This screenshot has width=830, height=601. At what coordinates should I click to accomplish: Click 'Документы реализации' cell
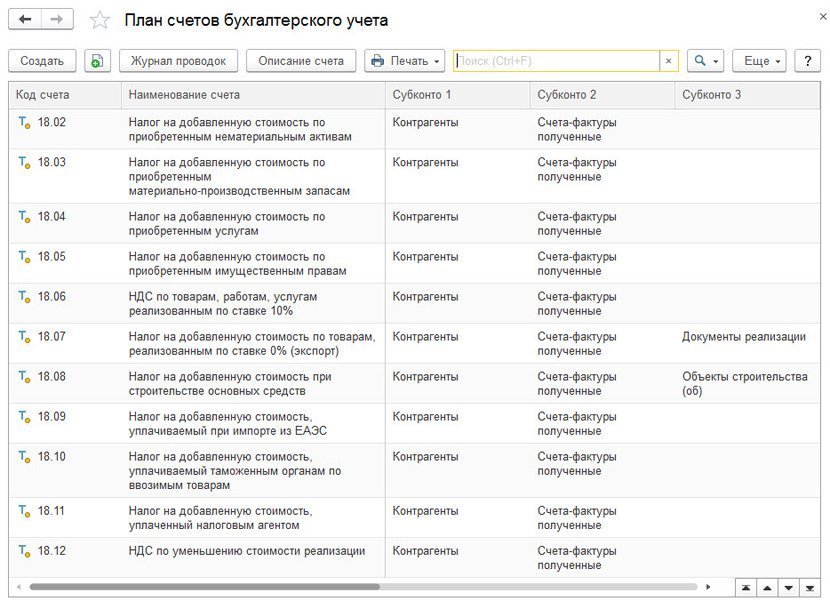(744, 337)
